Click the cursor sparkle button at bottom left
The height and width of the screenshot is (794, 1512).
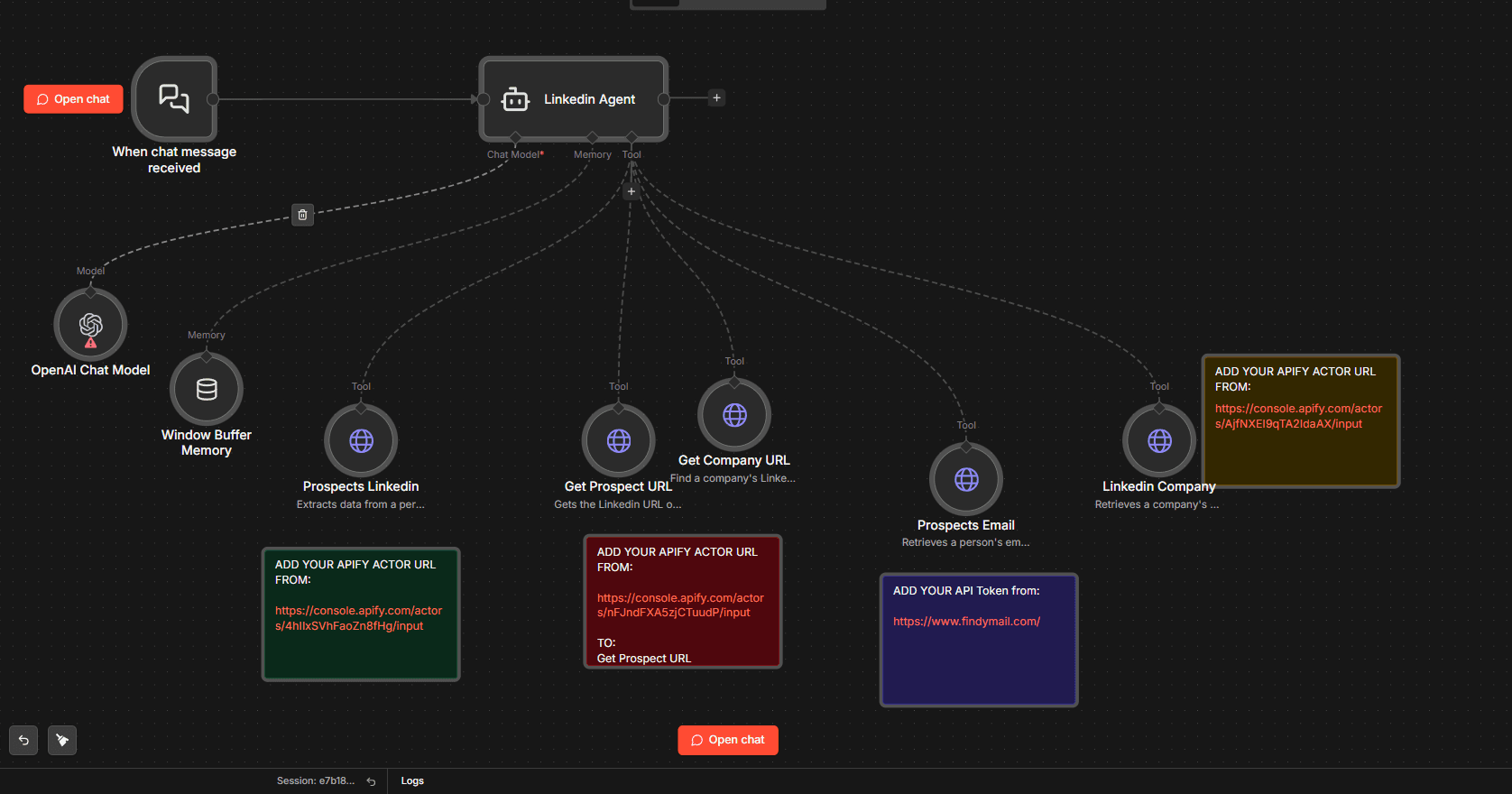coord(62,740)
